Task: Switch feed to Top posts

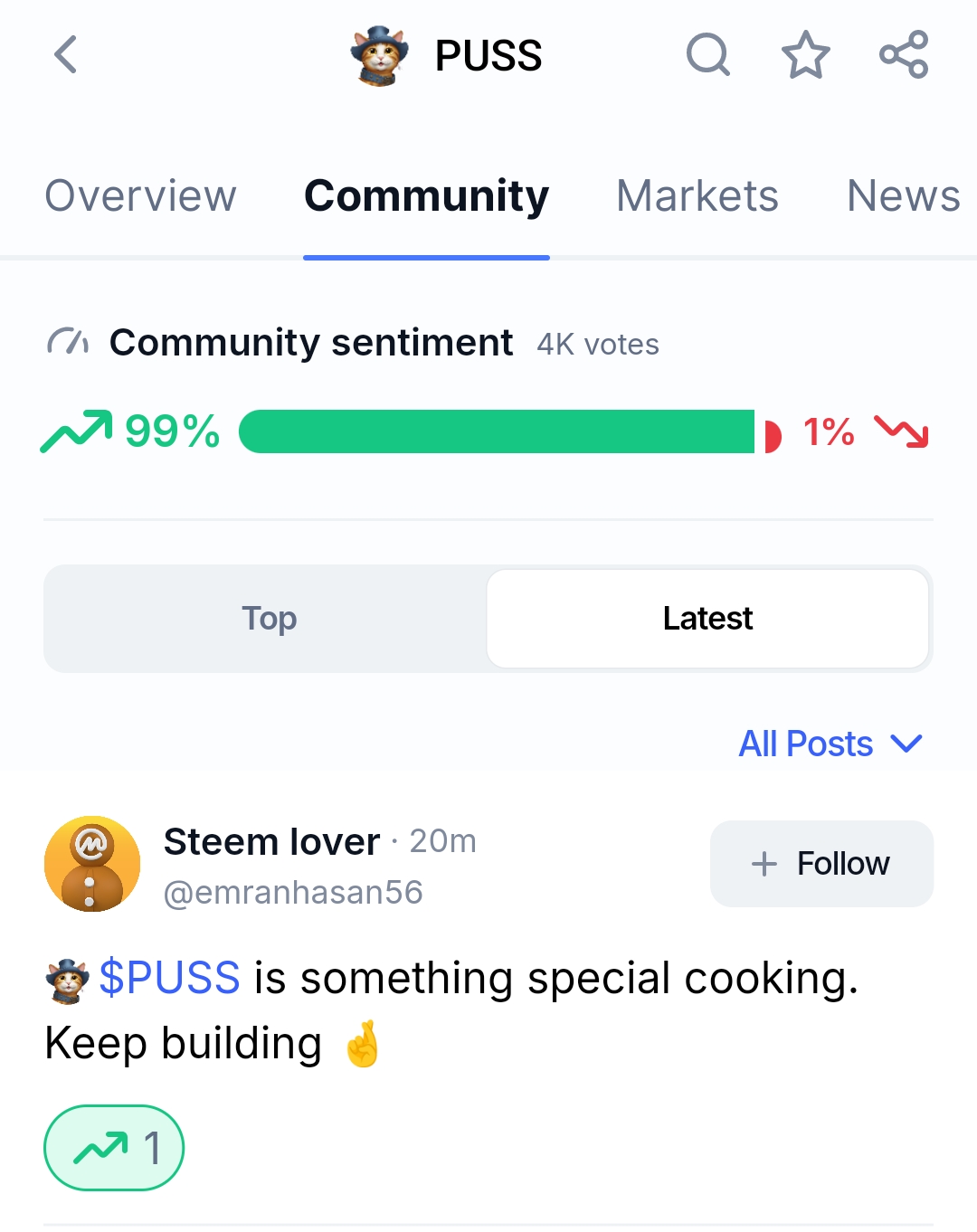Action: (269, 619)
